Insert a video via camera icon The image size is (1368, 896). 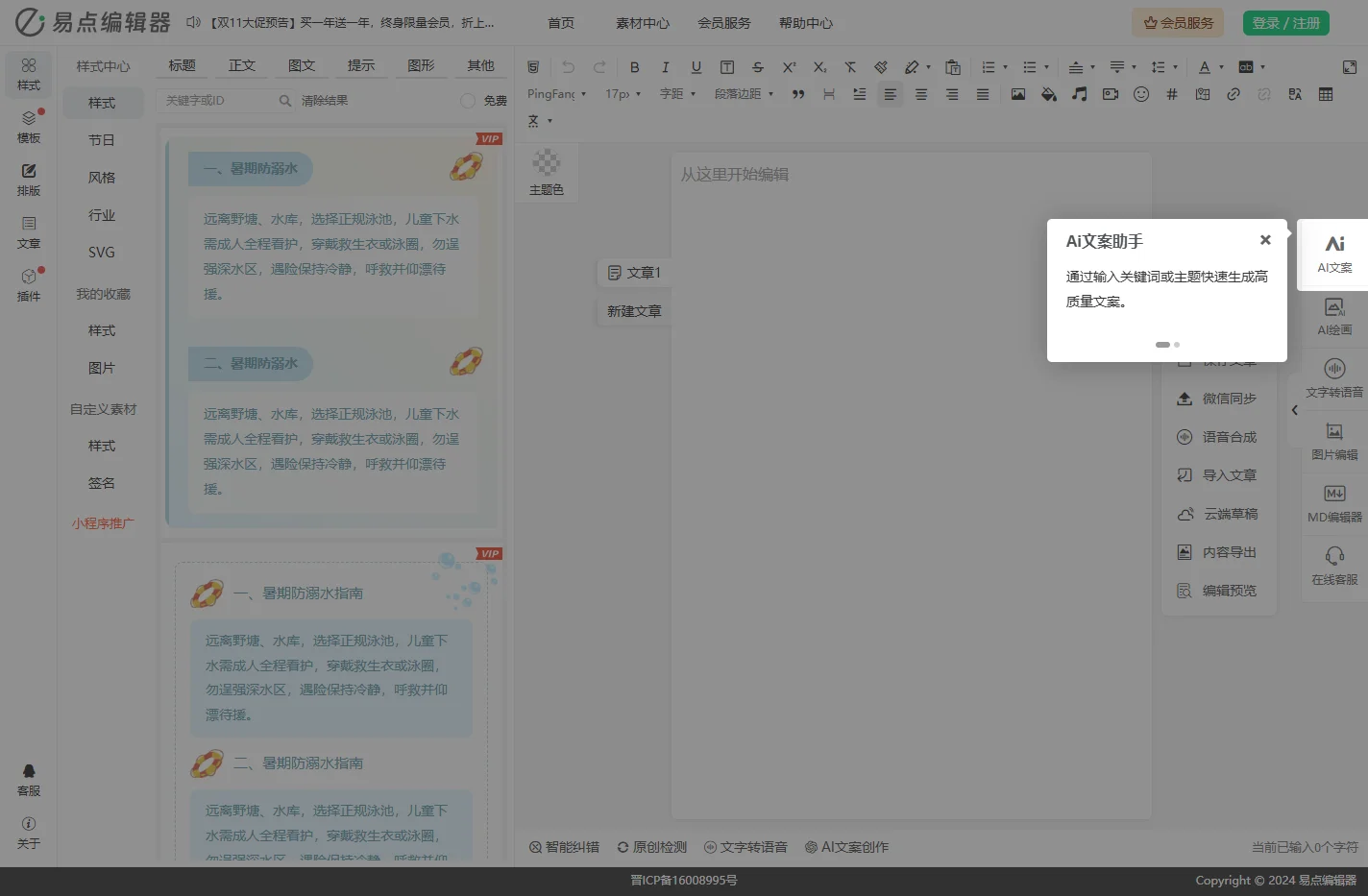tap(1111, 94)
